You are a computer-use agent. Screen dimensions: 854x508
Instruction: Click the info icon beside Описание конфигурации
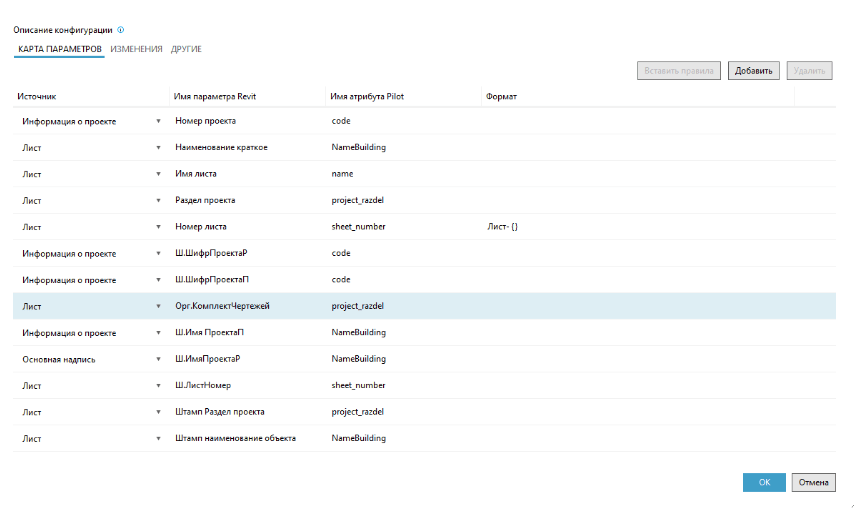pos(120,30)
